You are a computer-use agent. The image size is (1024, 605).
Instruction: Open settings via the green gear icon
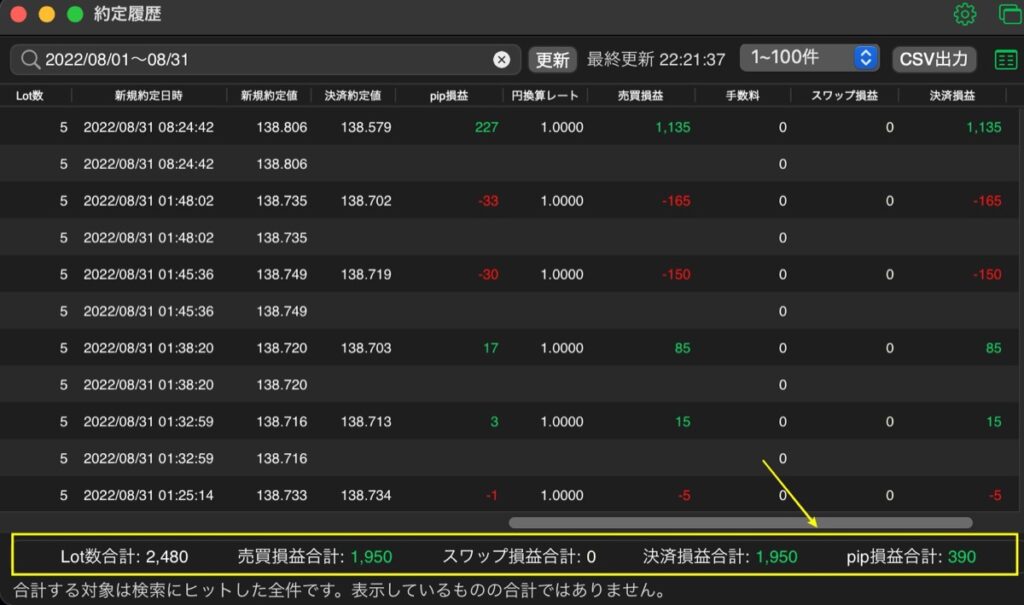[965, 14]
